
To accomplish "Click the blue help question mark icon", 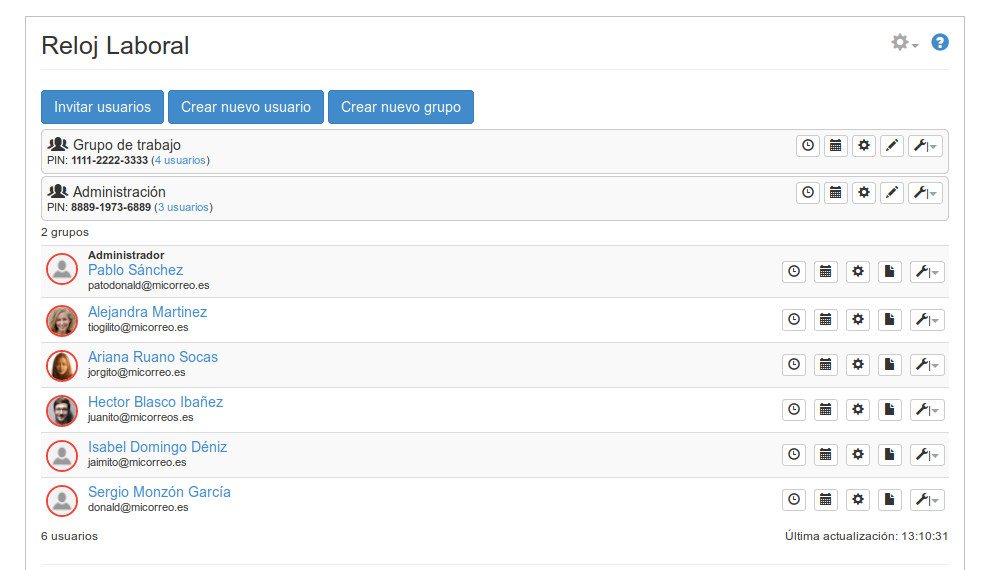I will 939,42.
